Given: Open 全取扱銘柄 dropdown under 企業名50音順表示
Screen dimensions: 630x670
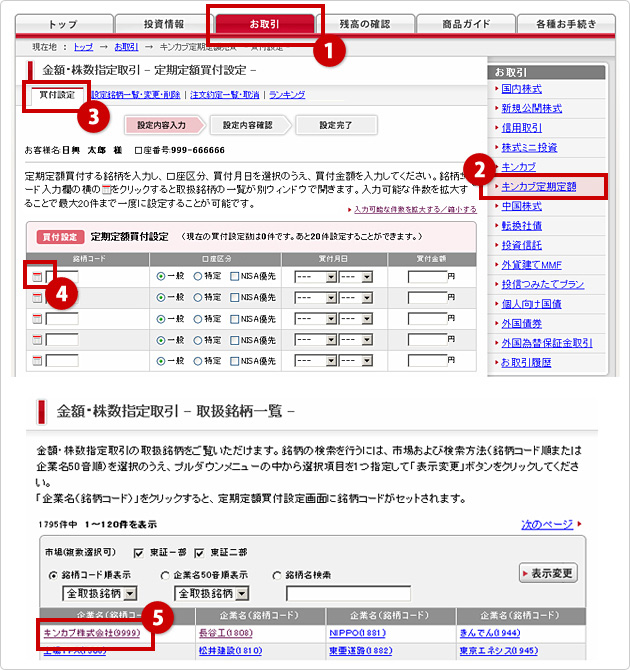Looking at the screenshot, I should [x=212, y=593].
